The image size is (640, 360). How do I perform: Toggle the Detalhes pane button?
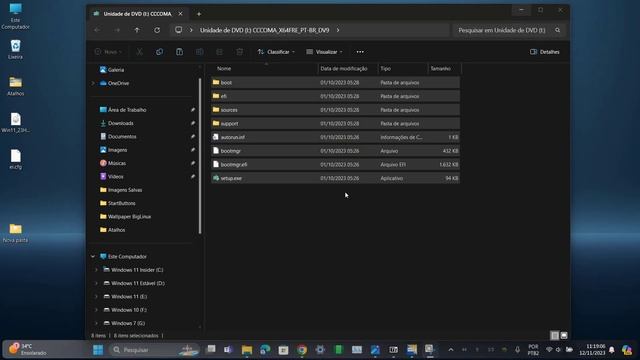[x=544, y=52]
